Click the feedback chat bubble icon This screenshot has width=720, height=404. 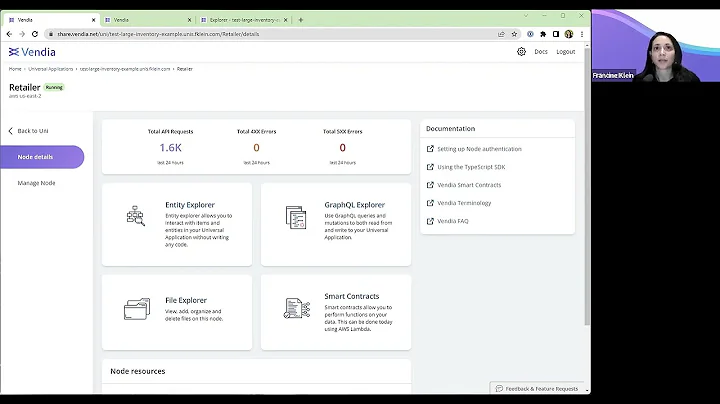pyautogui.click(x=499, y=389)
